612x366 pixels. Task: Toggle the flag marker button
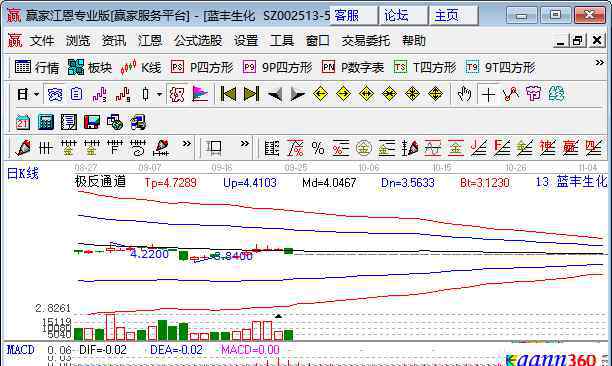click(x=200, y=94)
